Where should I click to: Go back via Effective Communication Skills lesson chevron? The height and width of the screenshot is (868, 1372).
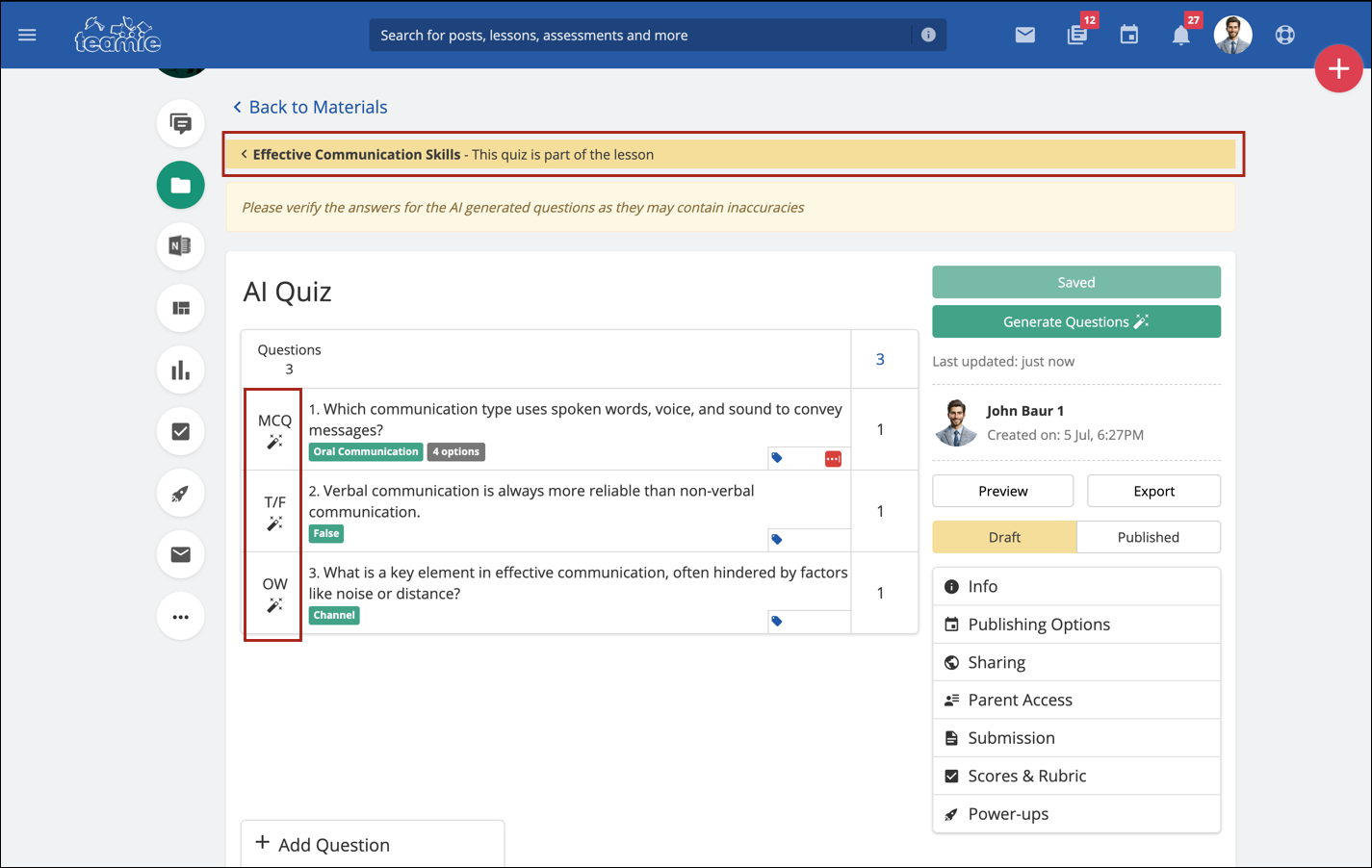pyautogui.click(x=244, y=154)
